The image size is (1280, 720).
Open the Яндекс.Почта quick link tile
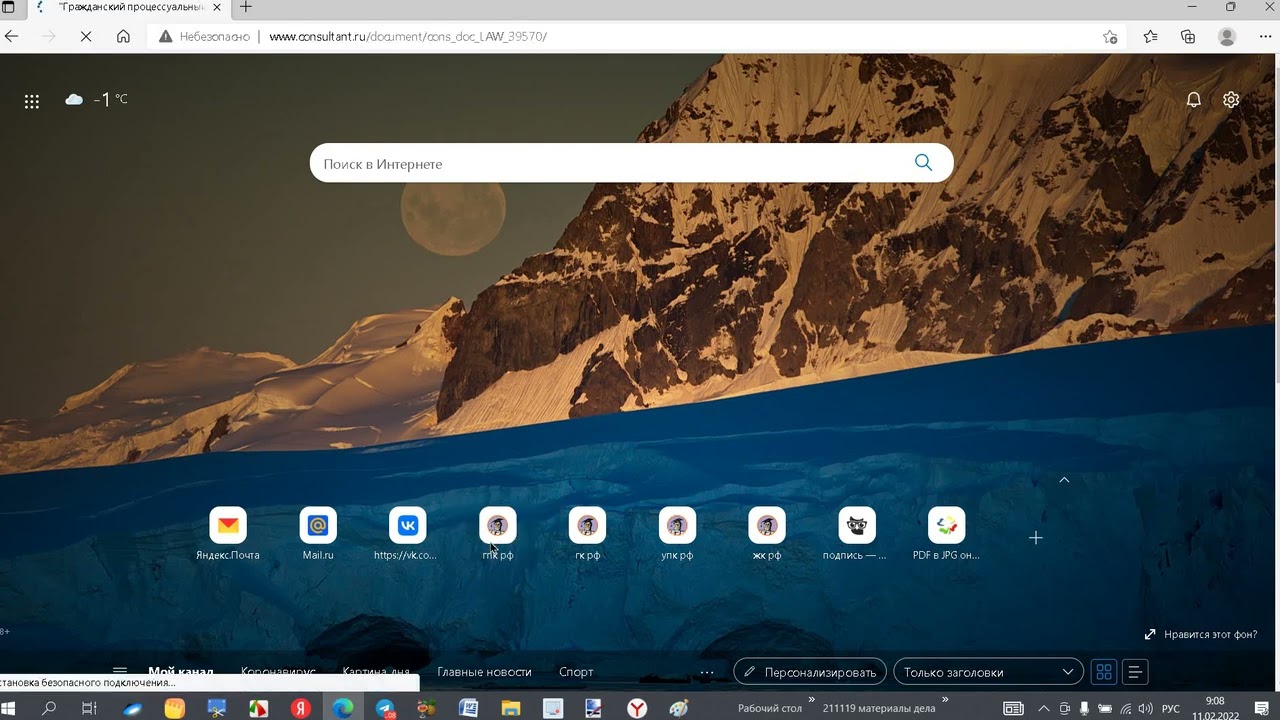click(228, 534)
